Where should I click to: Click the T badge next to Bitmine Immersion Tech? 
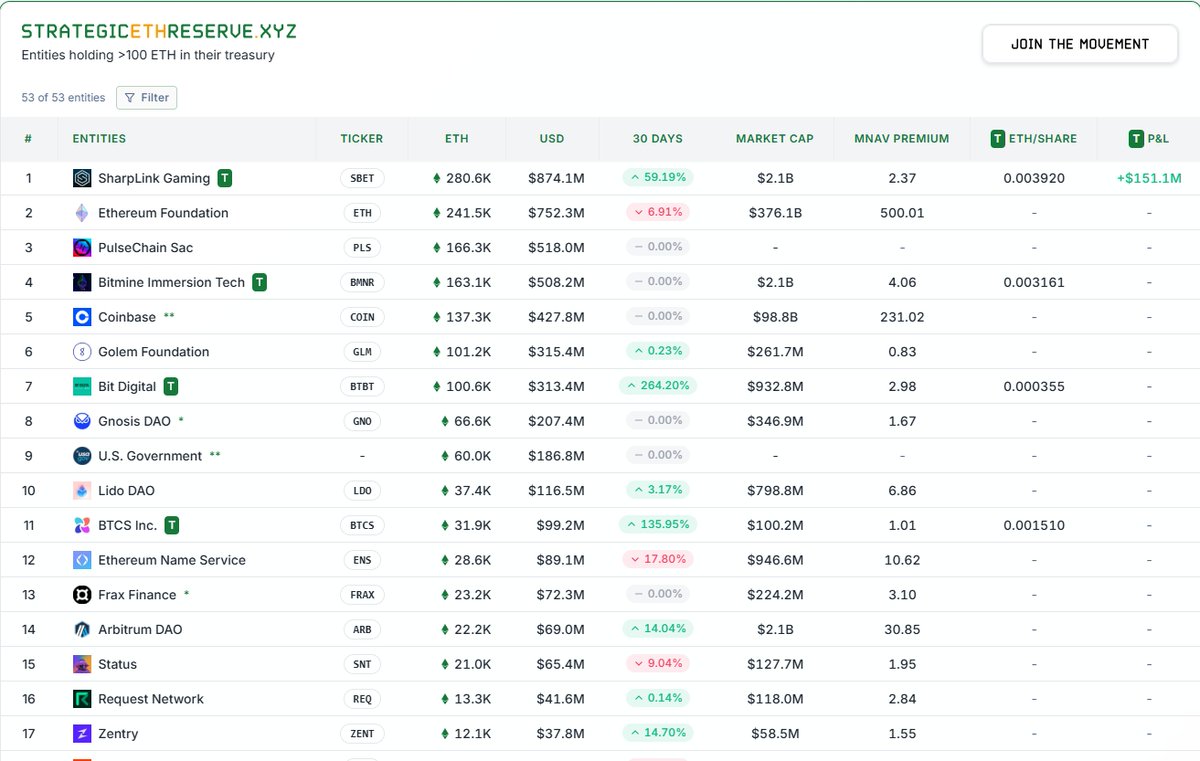(x=260, y=282)
